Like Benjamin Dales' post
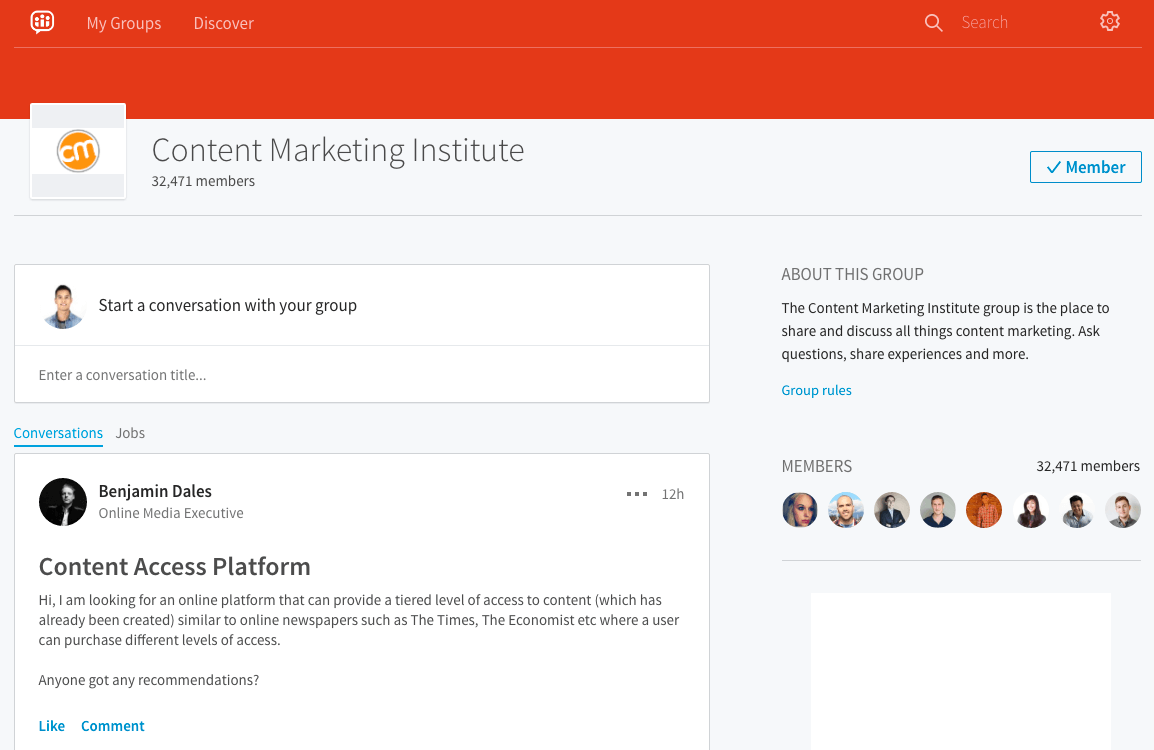This screenshot has width=1154, height=750. pyautogui.click(x=52, y=726)
